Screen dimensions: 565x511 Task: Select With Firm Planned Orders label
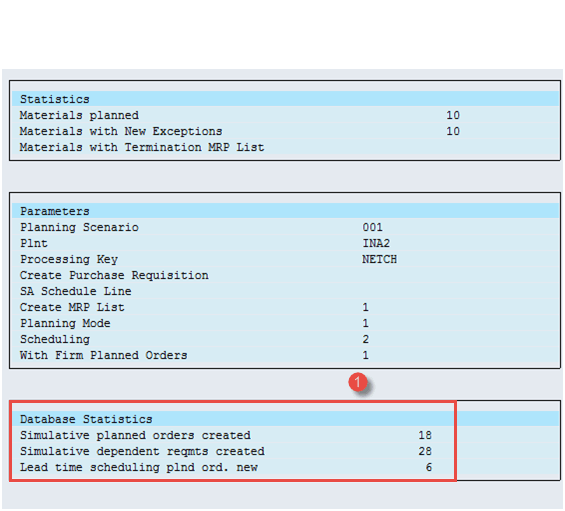(103, 355)
